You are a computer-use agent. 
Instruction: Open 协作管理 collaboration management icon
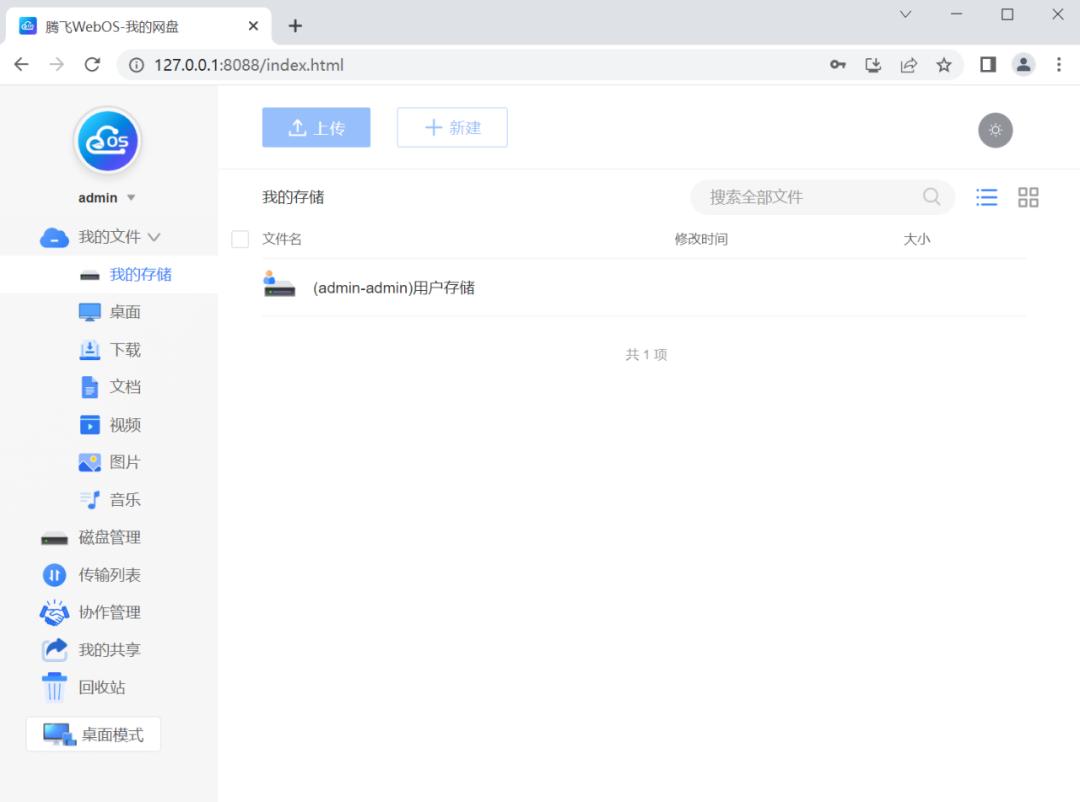click(54, 612)
